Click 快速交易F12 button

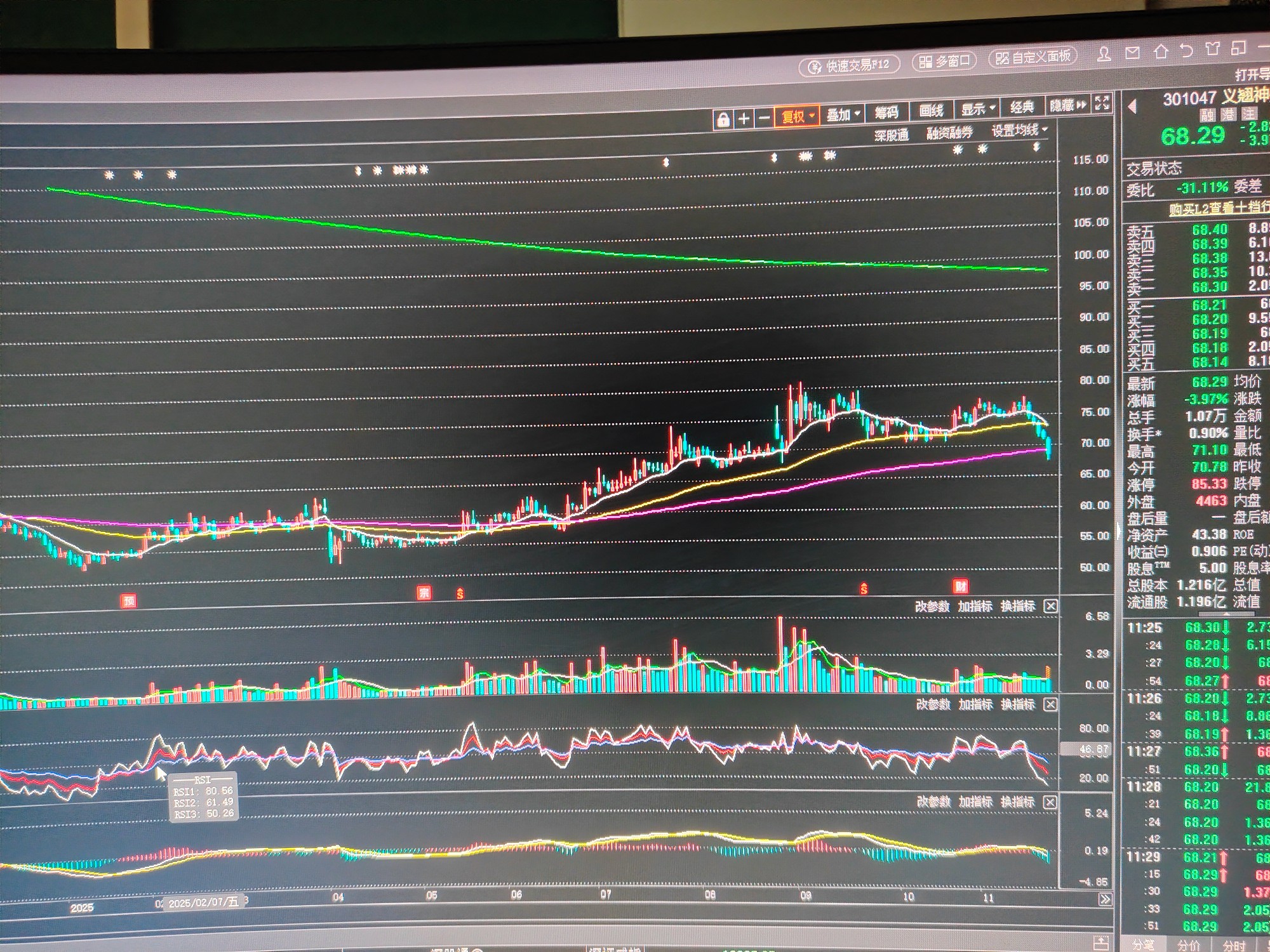pos(850,65)
